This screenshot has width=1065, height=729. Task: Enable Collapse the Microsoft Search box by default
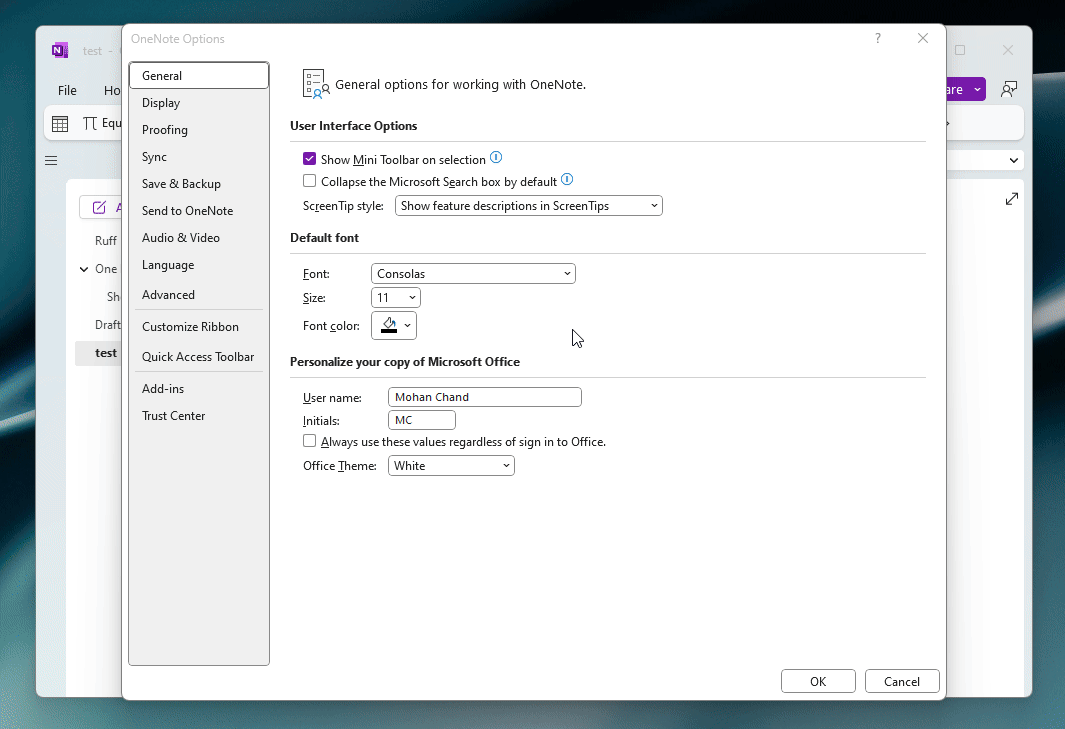[x=310, y=180]
